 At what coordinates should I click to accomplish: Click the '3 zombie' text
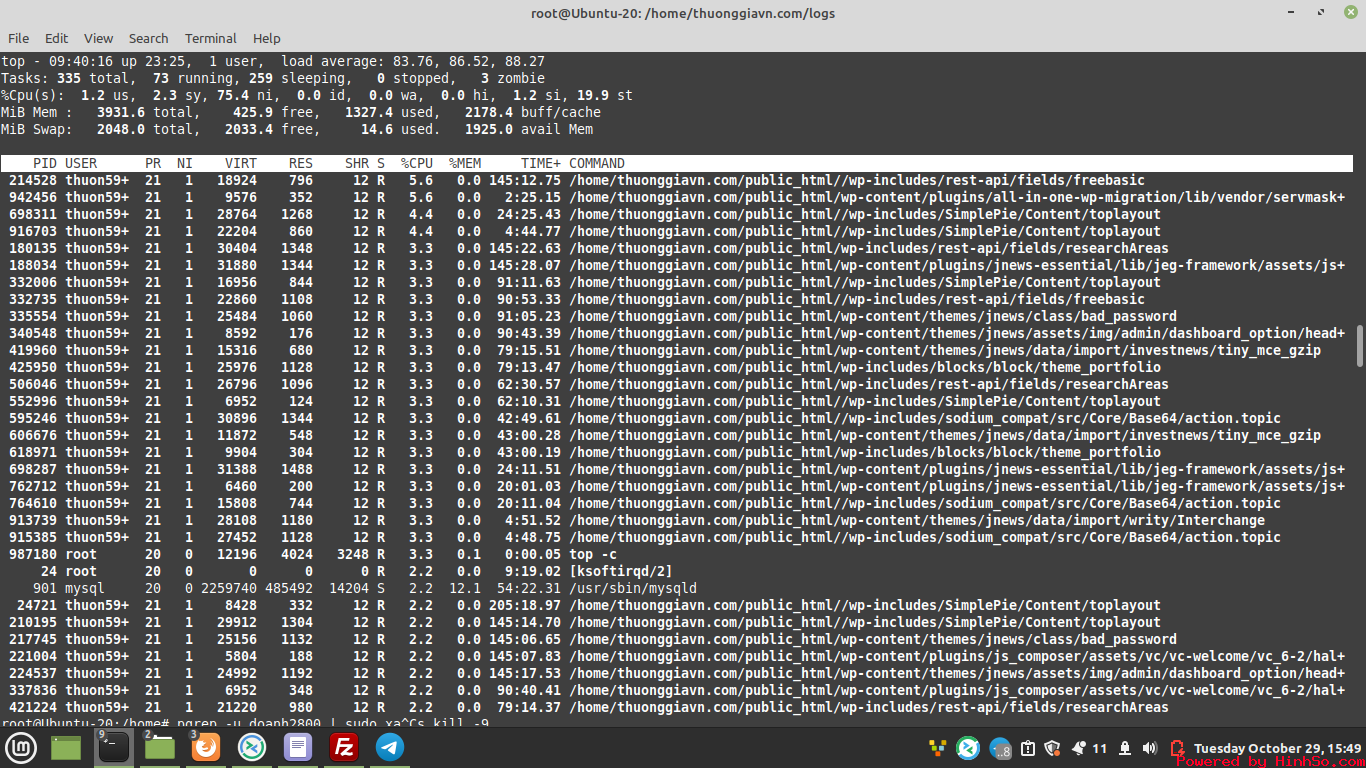(513, 78)
